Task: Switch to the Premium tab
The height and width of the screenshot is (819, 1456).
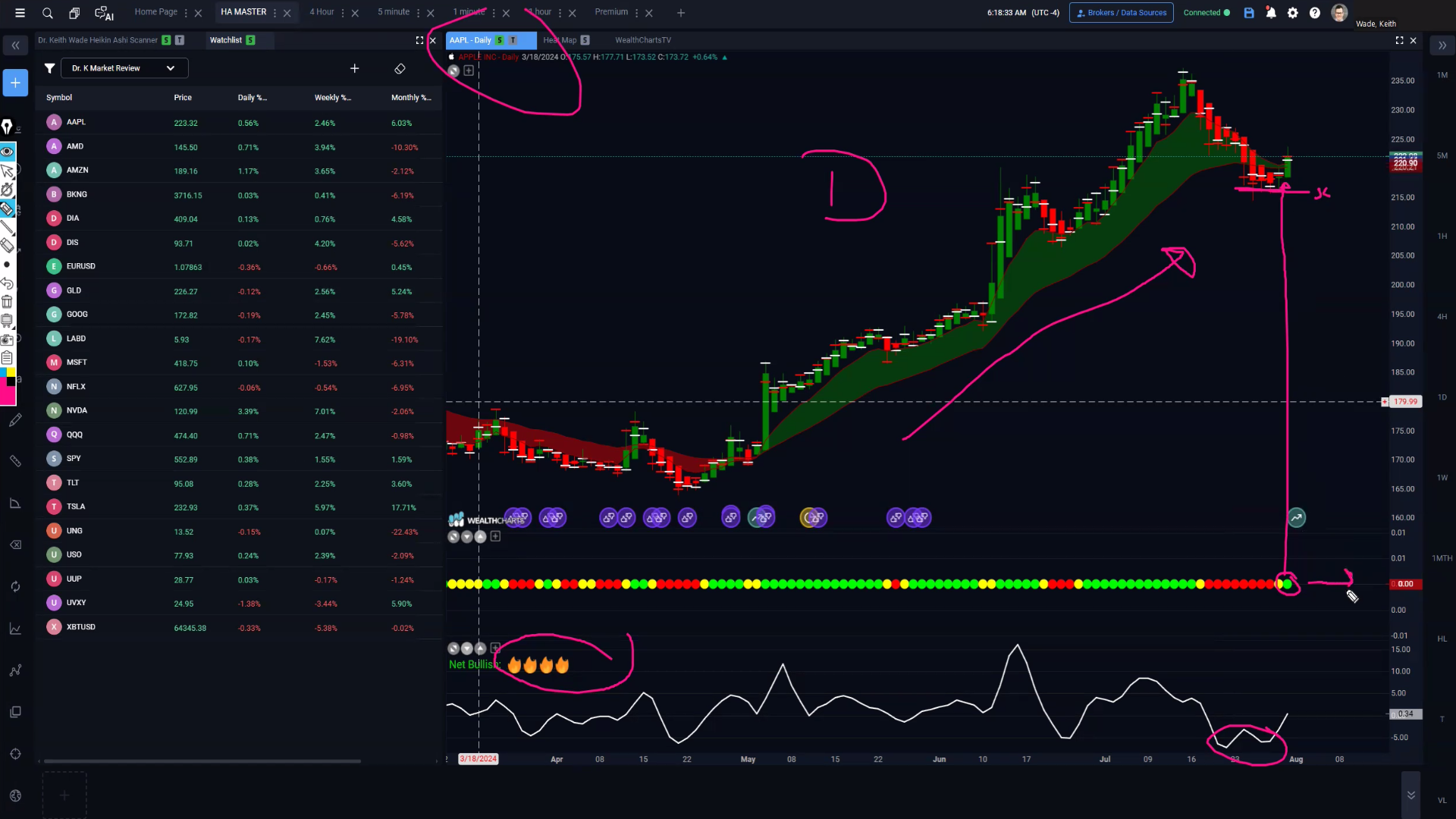Action: pyautogui.click(x=611, y=12)
